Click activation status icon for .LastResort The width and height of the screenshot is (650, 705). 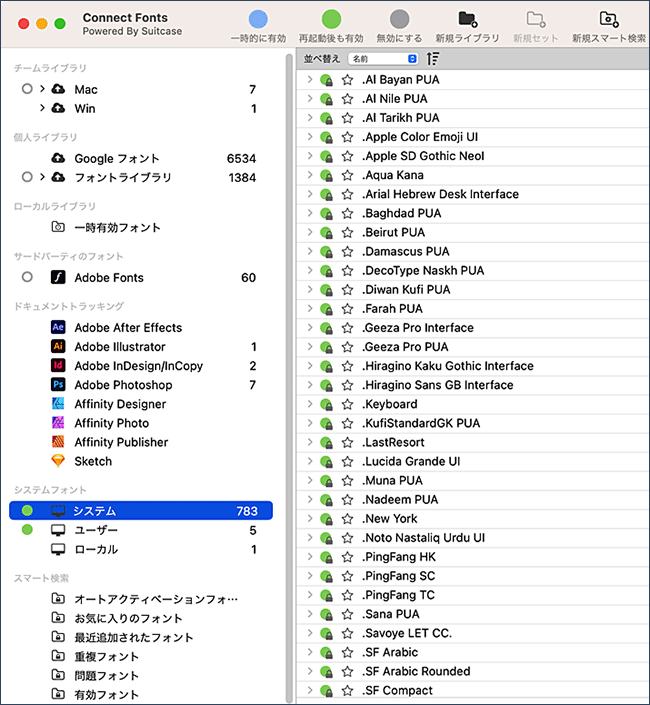(x=326, y=443)
